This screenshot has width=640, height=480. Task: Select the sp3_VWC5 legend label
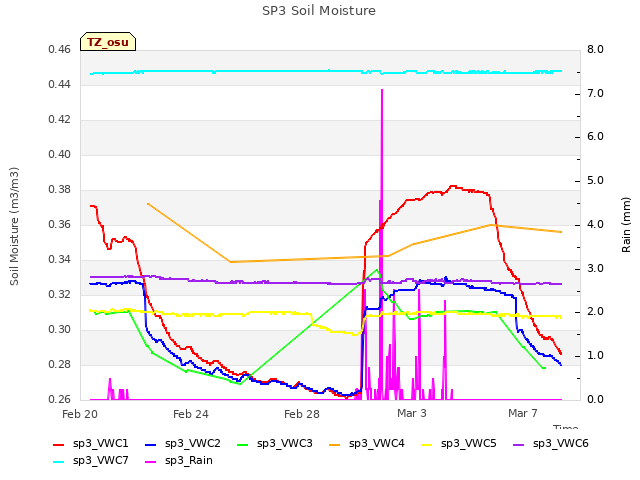pos(469,444)
